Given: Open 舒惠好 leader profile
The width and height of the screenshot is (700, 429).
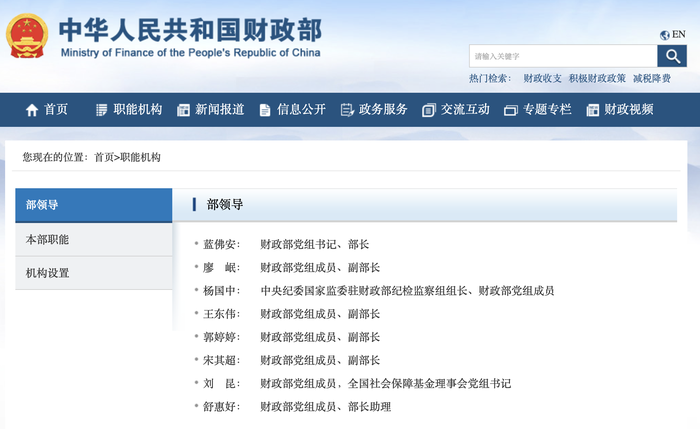Looking at the screenshot, I should click(x=219, y=407).
